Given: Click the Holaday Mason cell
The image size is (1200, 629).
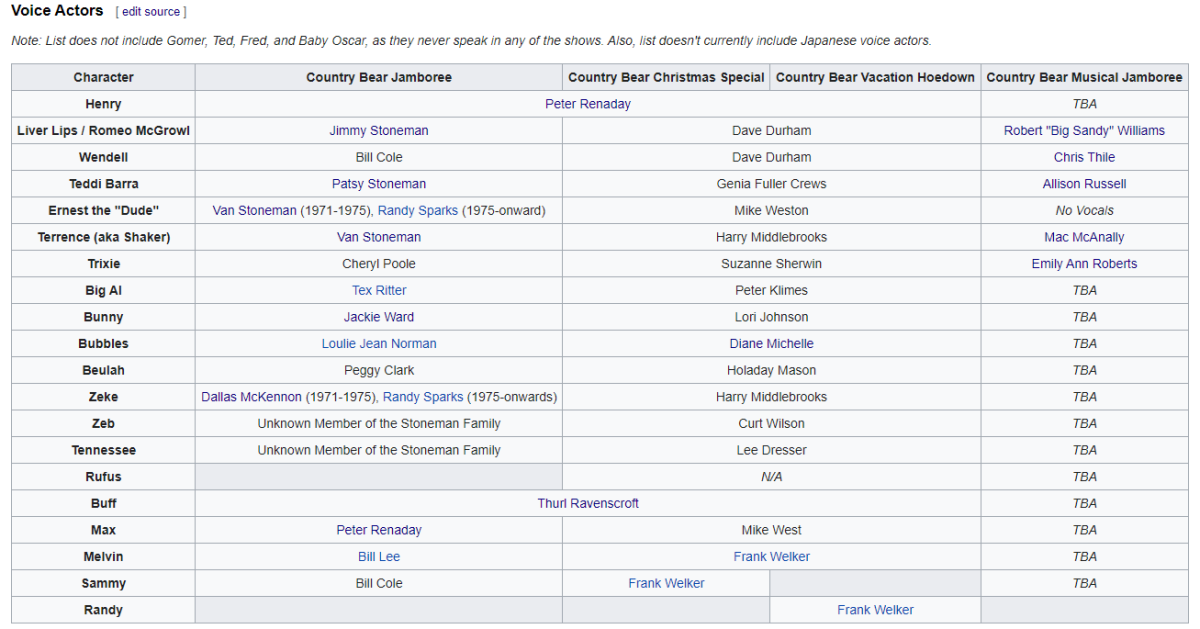Looking at the screenshot, I should 771,370.
